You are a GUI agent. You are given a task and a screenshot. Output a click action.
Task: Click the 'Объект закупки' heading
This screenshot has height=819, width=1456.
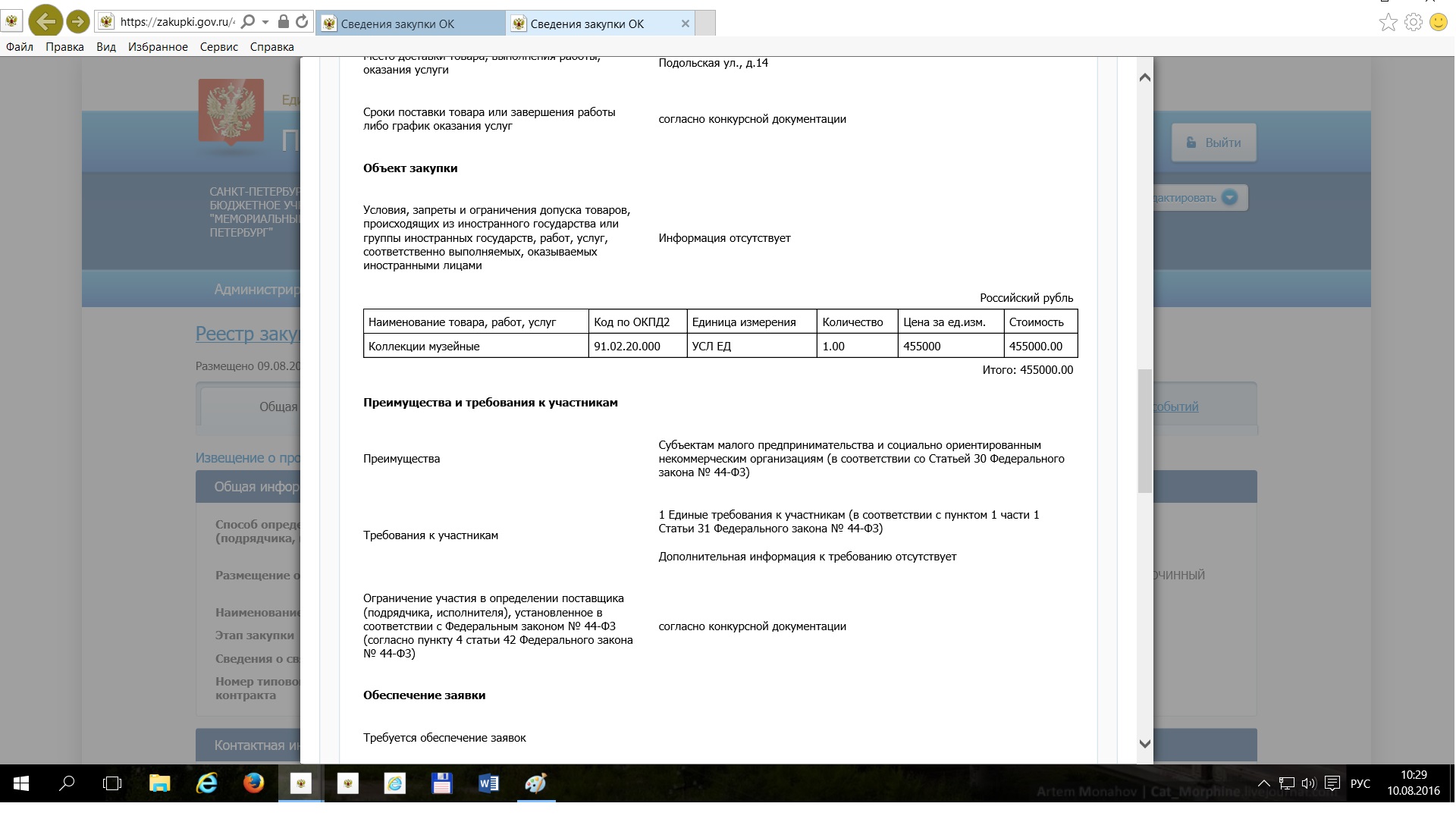(410, 168)
